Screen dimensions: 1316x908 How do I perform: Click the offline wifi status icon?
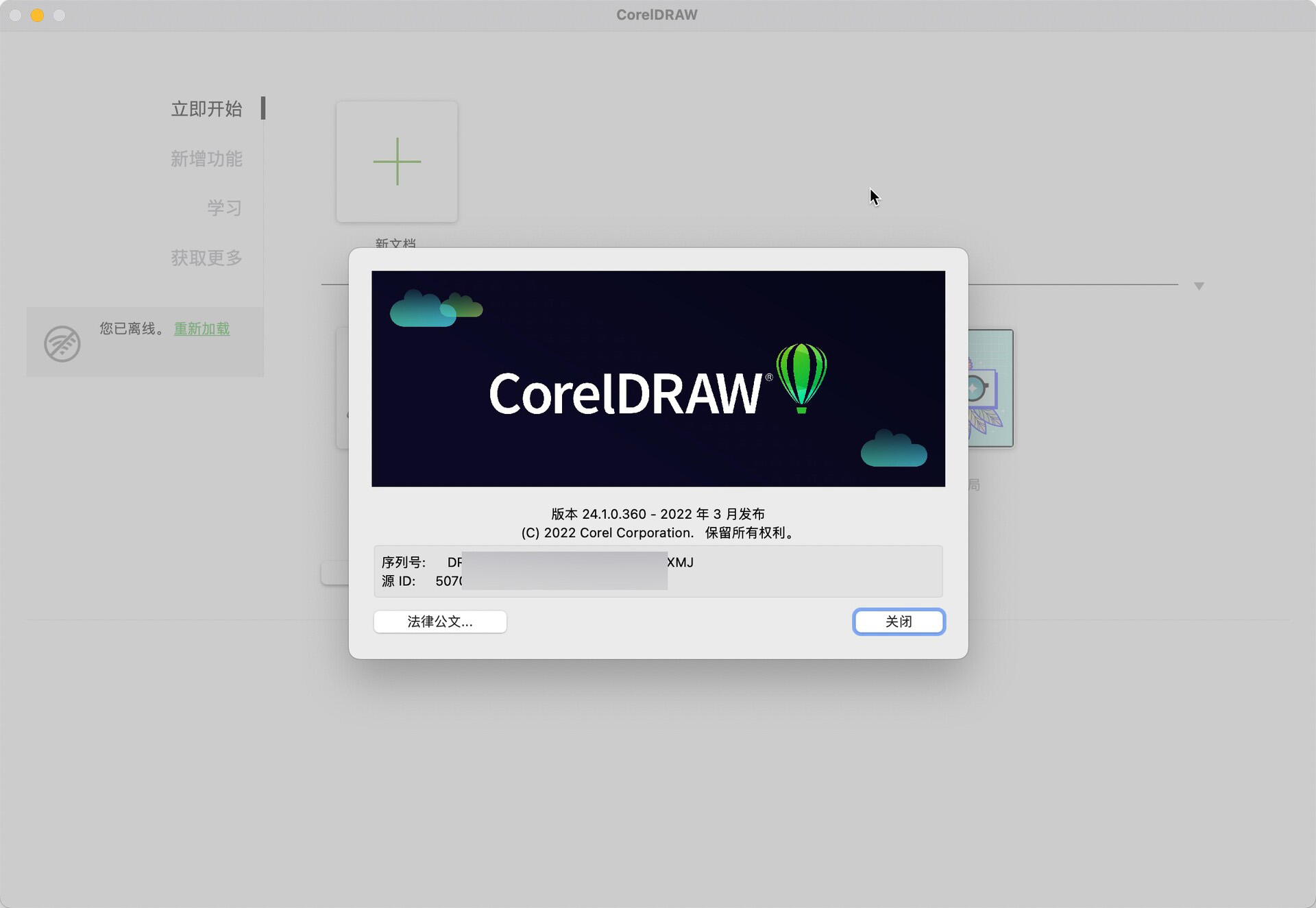coord(61,342)
